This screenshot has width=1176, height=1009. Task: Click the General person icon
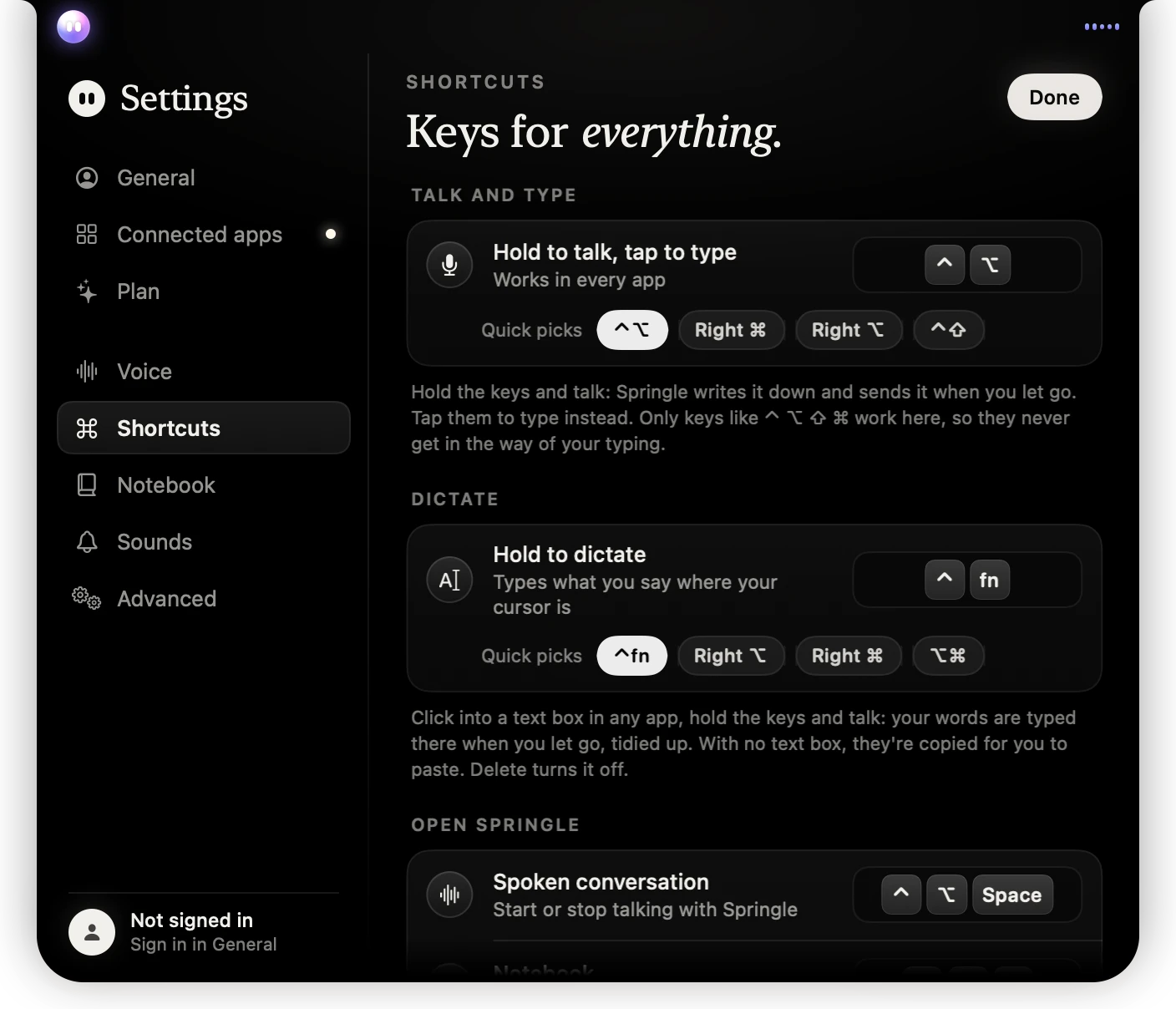(x=87, y=178)
